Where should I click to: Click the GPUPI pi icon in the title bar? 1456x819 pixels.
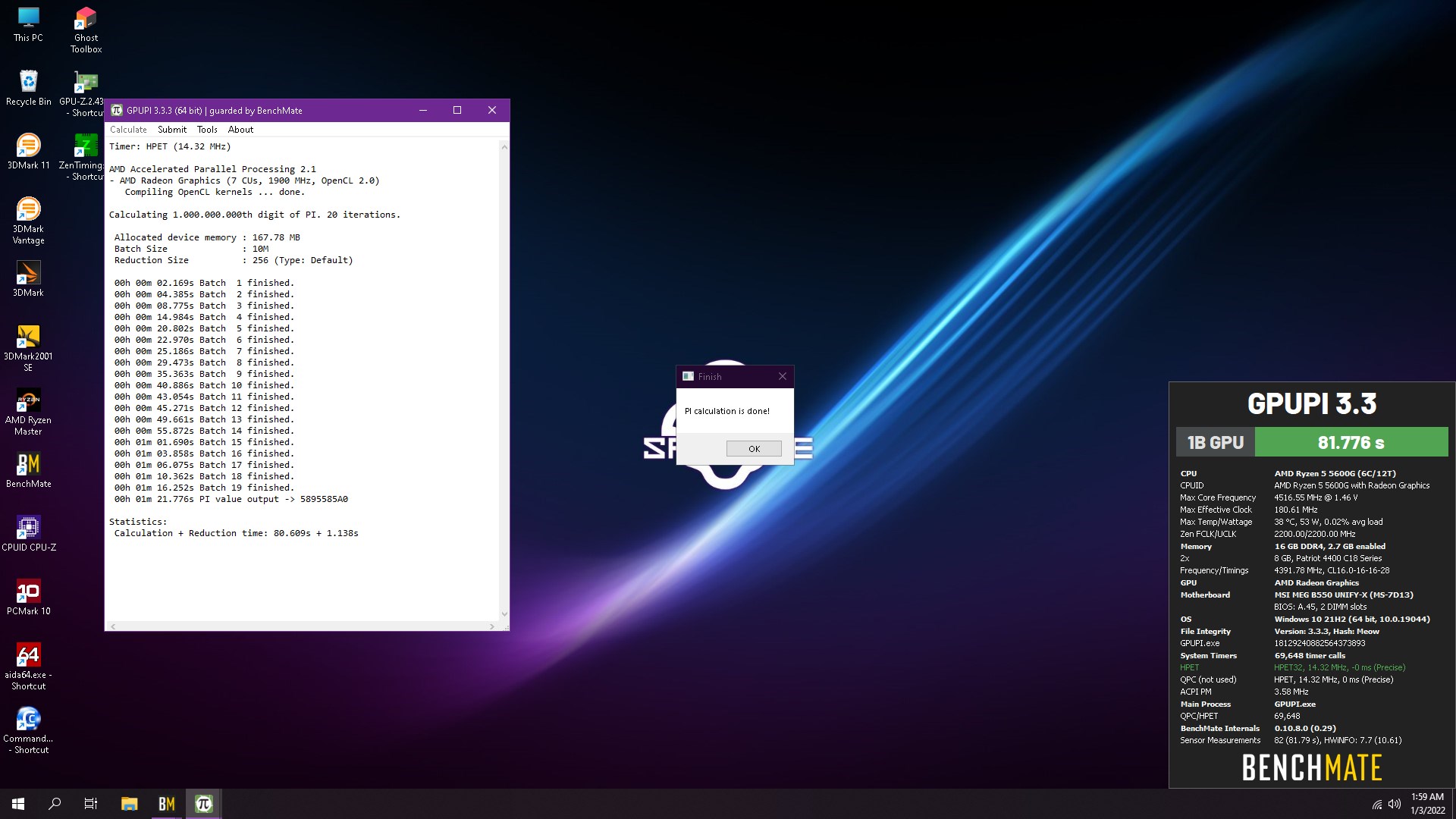(117, 110)
